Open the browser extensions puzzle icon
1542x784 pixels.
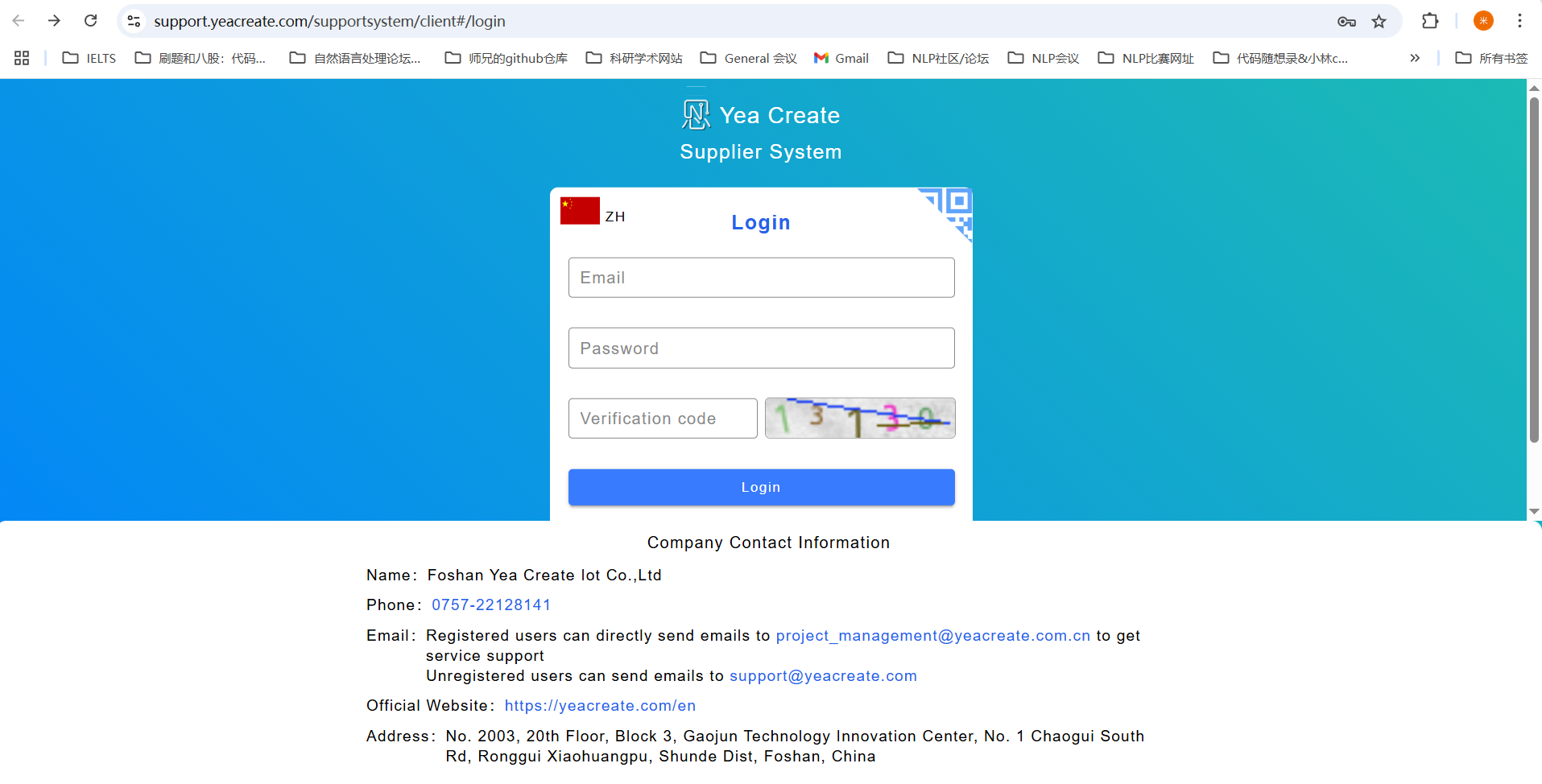click(x=1430, y=22)
